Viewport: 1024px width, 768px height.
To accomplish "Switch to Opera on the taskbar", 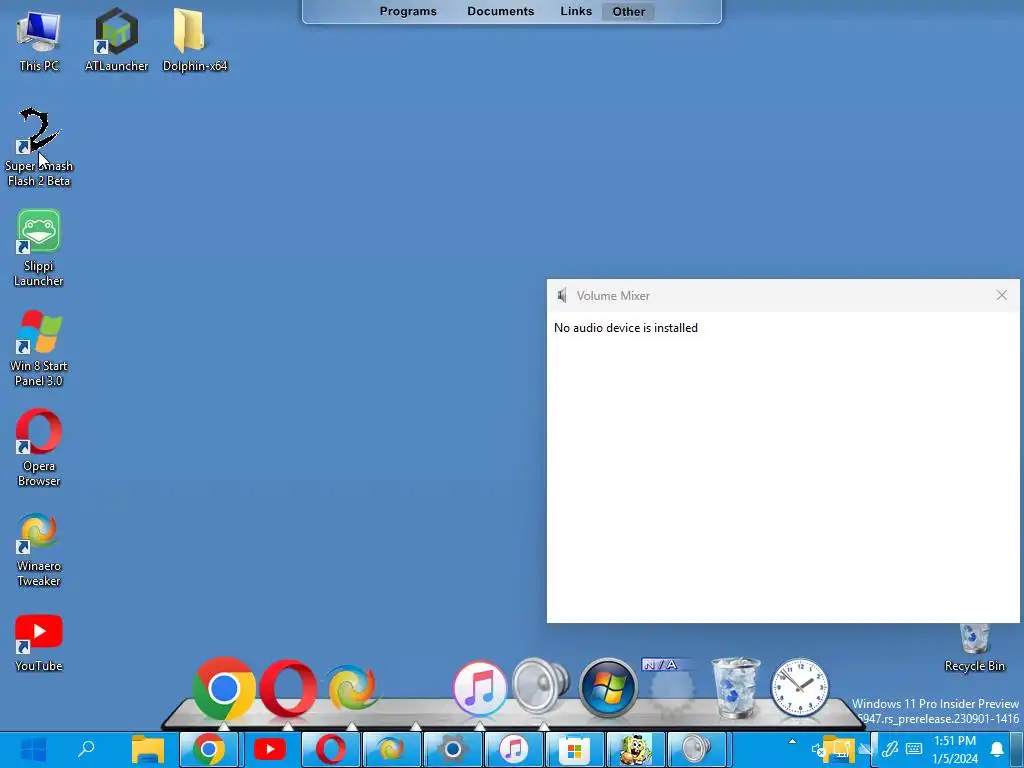I will click(330, 749).
